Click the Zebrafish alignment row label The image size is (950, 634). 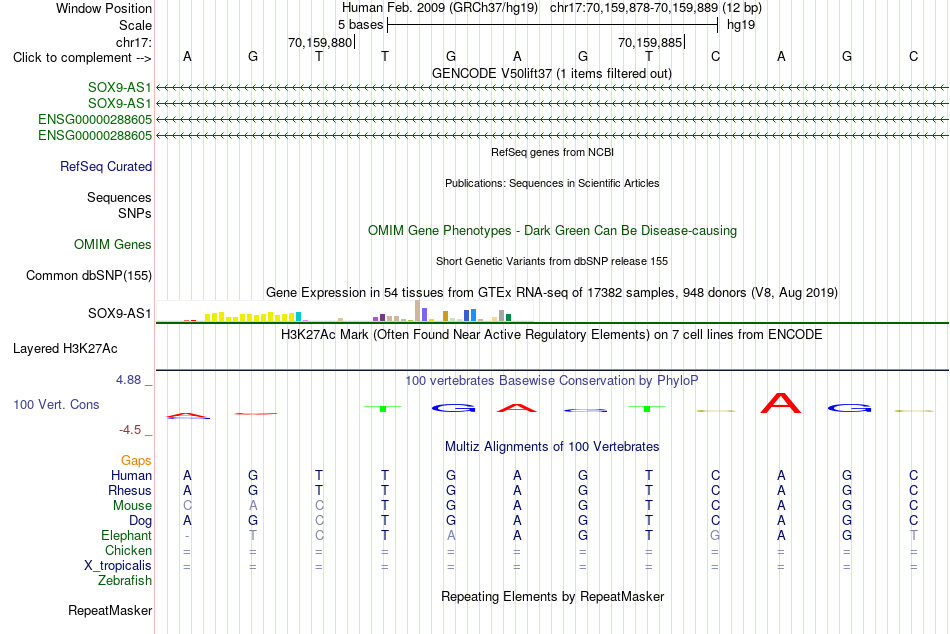(x=125, y=580)
